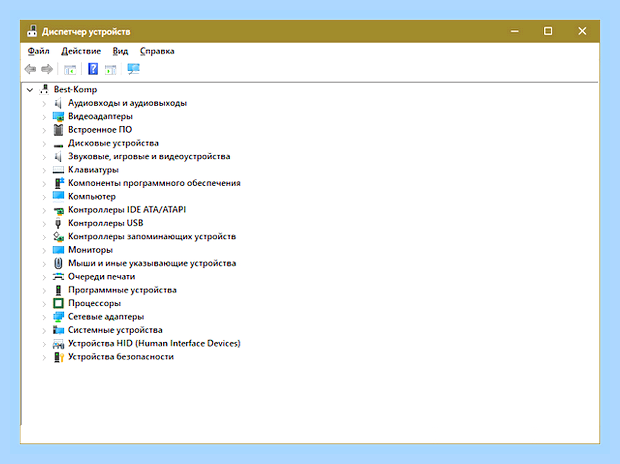Click the Forward arrow toolbar icon
Image resolution: width=620 pixels, height=464 pixels.
(x=47, y=69)
